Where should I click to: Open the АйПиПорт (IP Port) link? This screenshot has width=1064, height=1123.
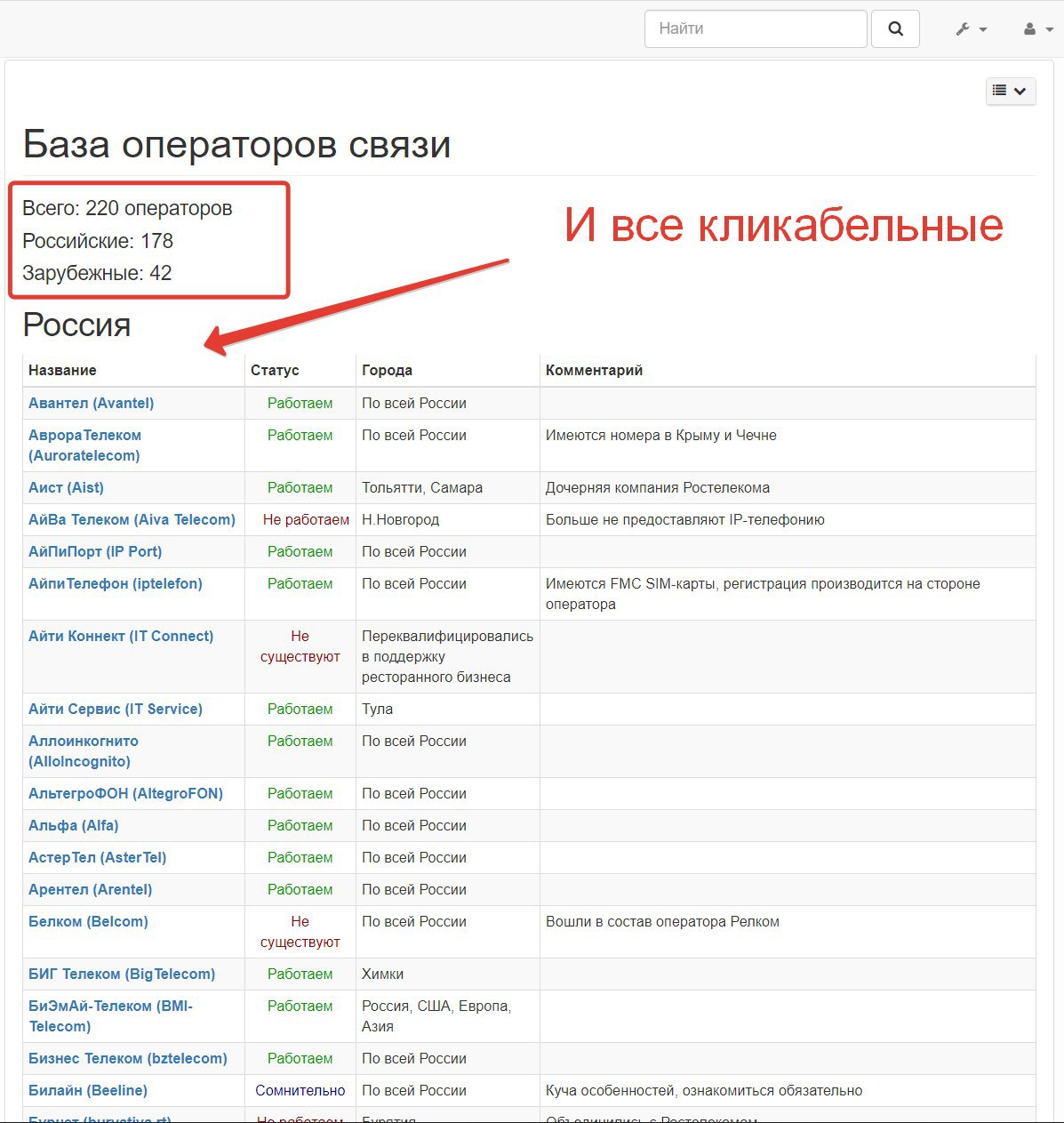pos(95,551)
